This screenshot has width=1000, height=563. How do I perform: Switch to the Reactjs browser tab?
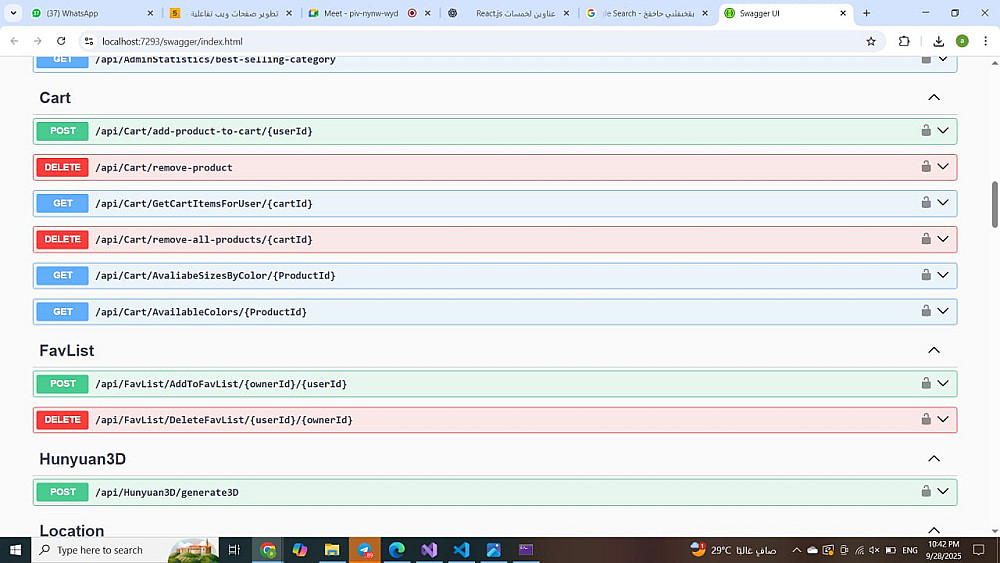508,13
